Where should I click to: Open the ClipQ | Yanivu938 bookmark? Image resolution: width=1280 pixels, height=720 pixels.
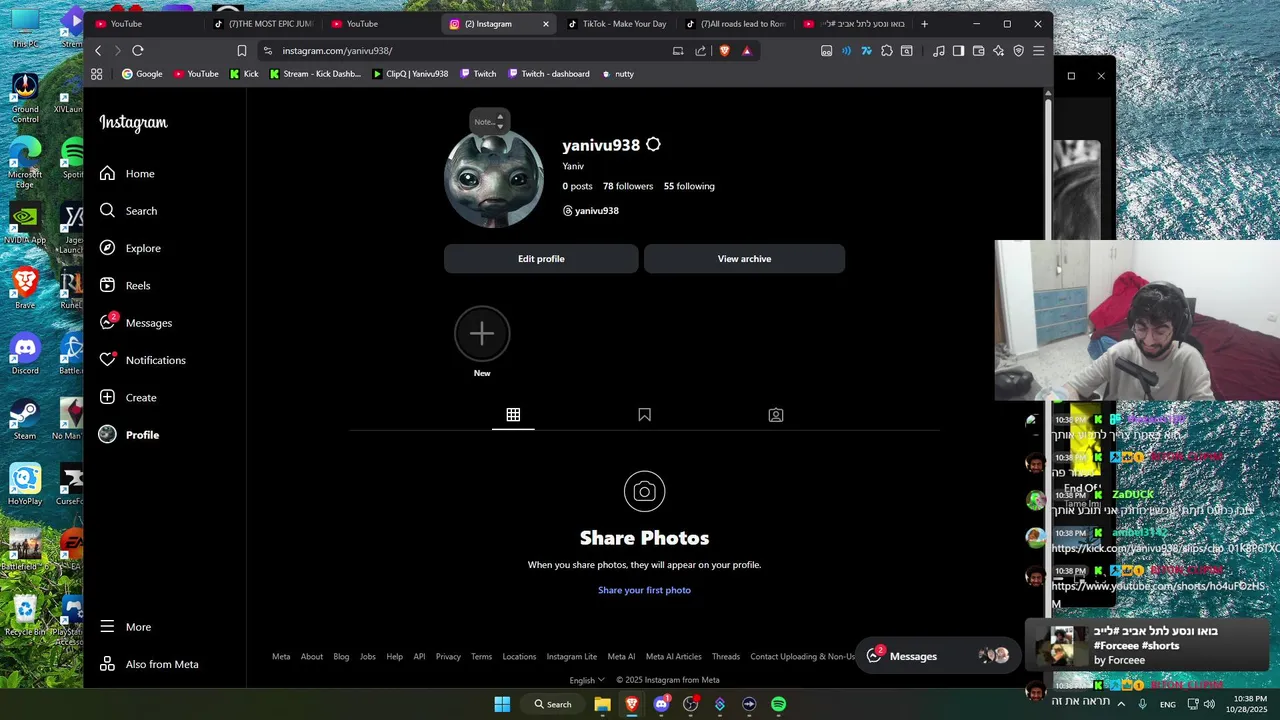[410, 74]
